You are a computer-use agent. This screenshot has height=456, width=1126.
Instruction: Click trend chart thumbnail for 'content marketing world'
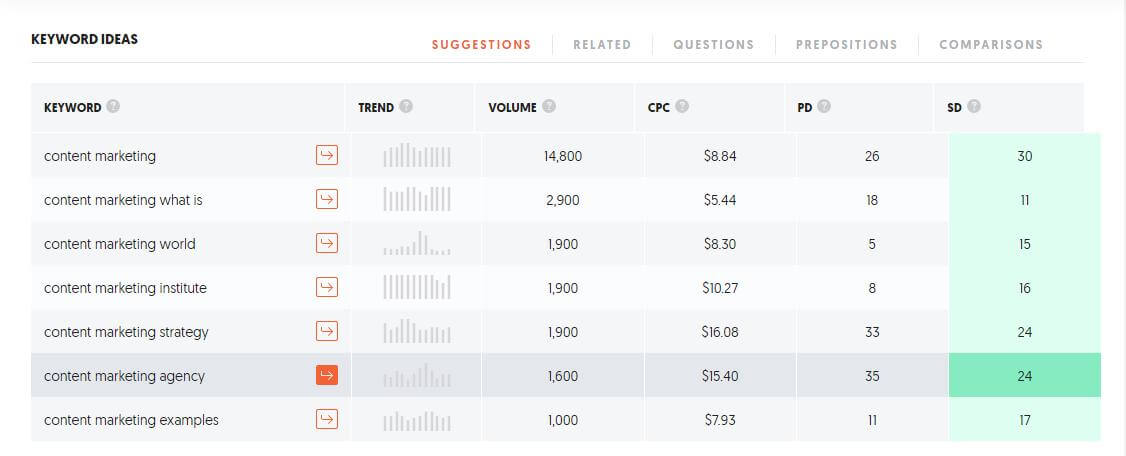coord(417,243)
